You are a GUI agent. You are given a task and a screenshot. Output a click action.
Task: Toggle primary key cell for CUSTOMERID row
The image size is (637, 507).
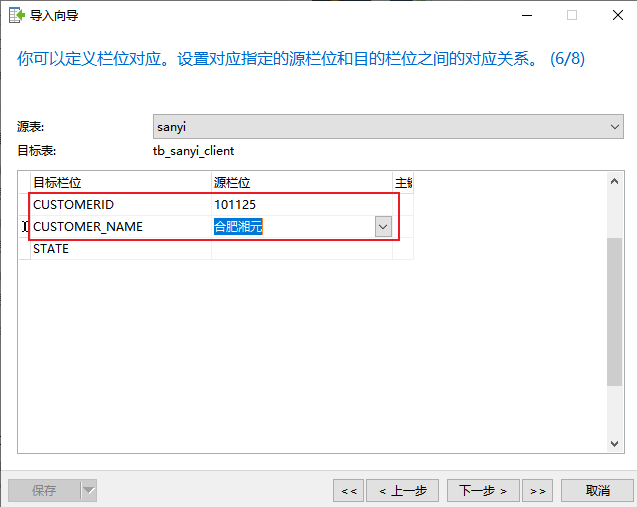(403, 205)
